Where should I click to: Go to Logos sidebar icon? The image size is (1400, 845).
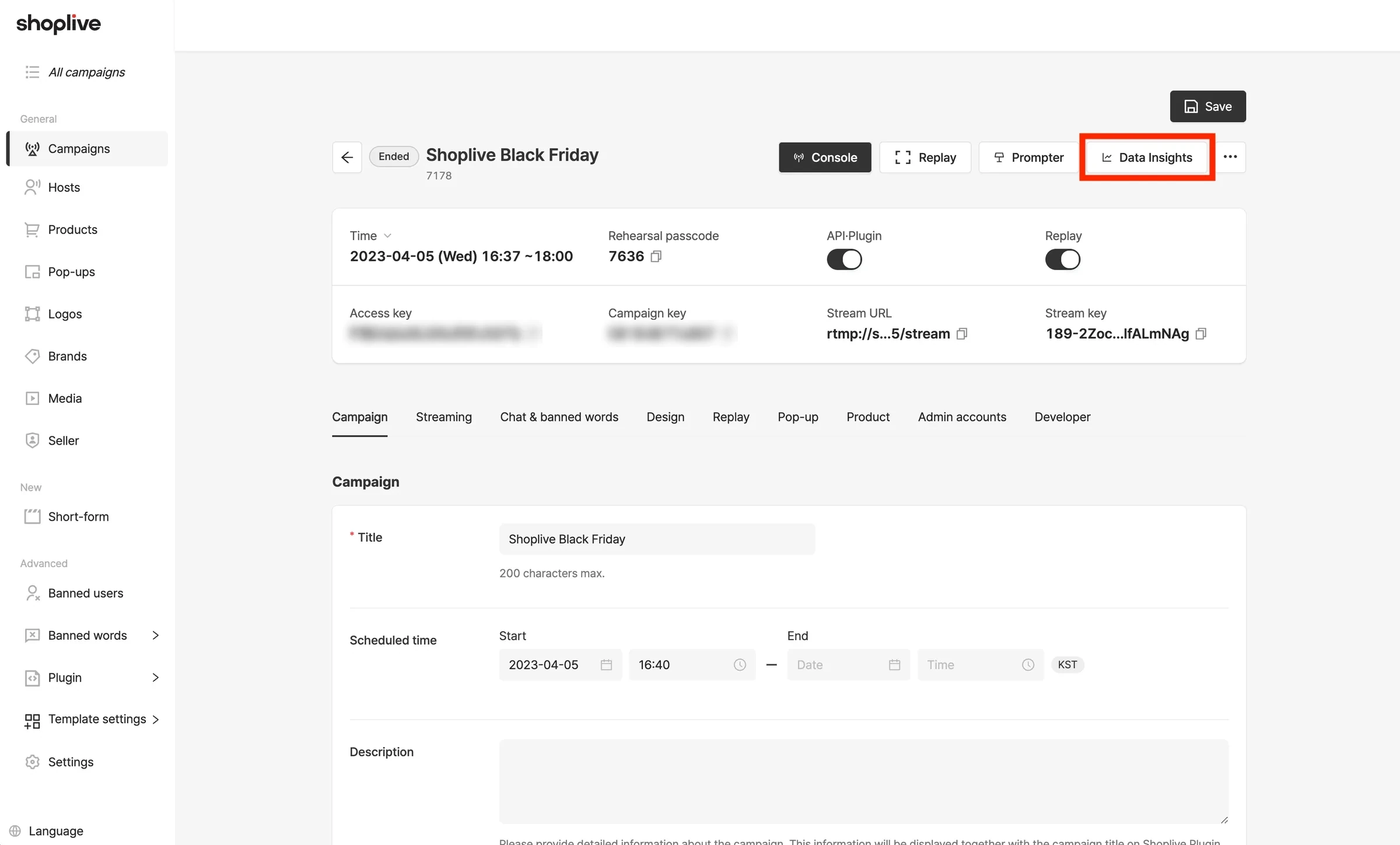(x=32, y=314)
